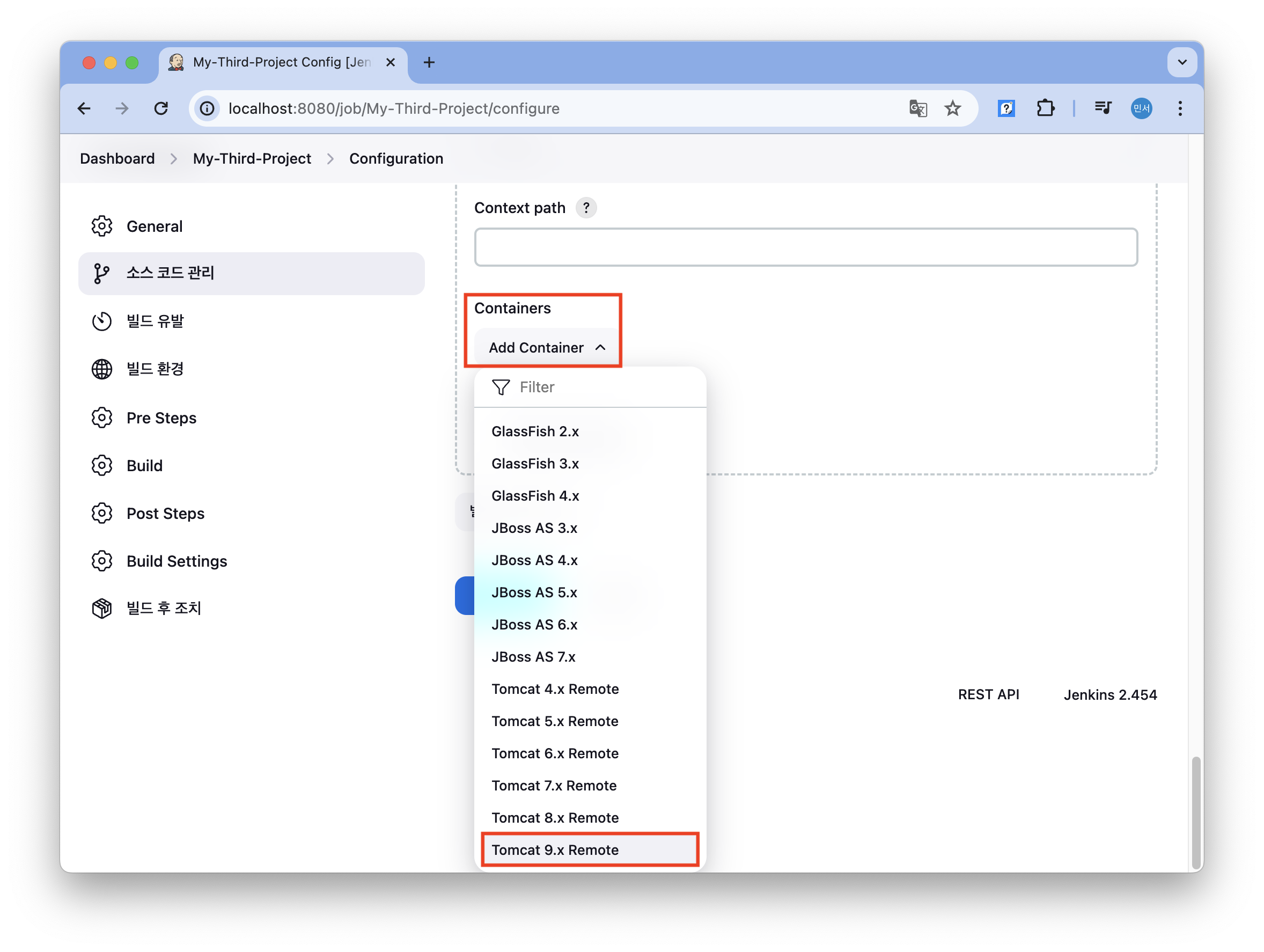Image resolution: width=1264 pixels, height=952 pixels.
Task: Open the REST API footer link
Action: tap(988, 695)
